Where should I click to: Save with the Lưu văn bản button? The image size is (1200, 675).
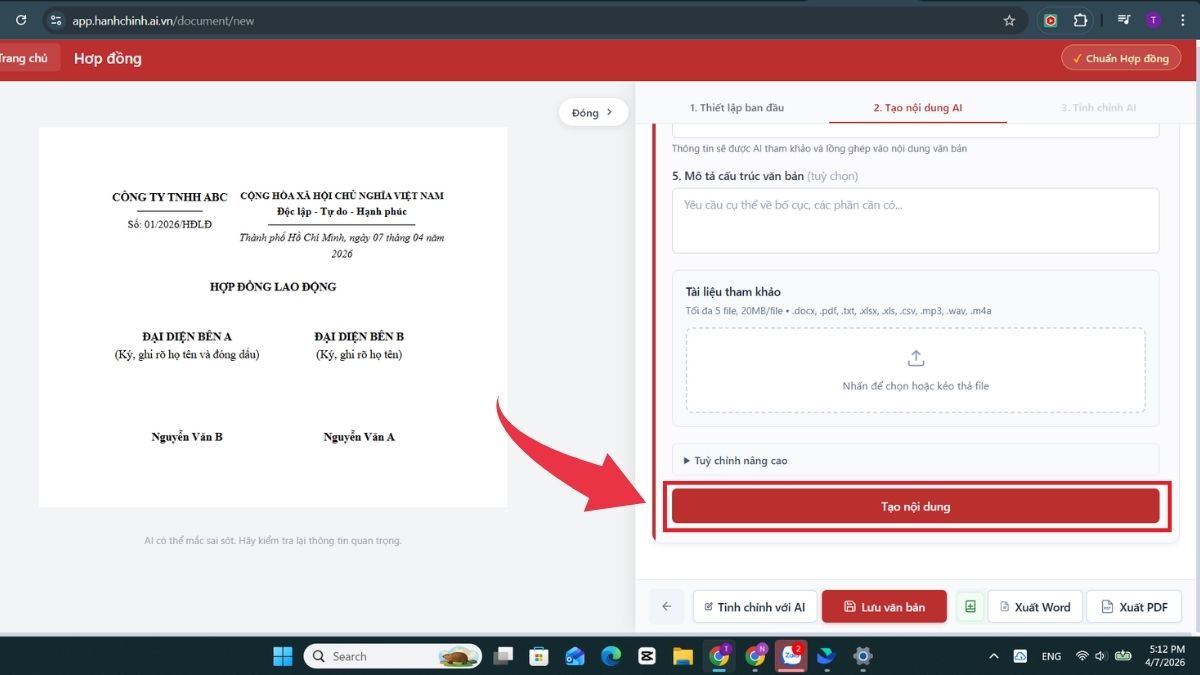pyautogui.click(x=884, y=606)
